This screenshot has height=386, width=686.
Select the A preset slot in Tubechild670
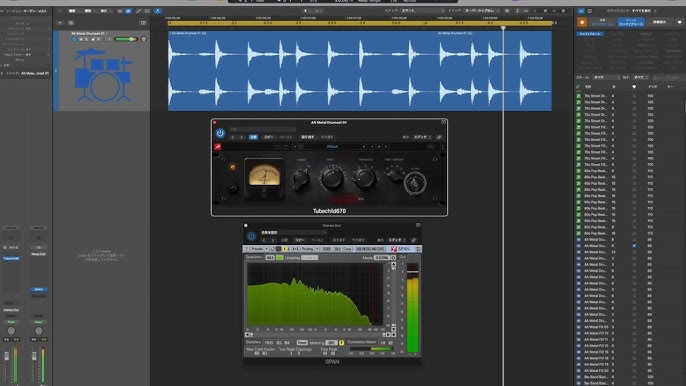372,147
